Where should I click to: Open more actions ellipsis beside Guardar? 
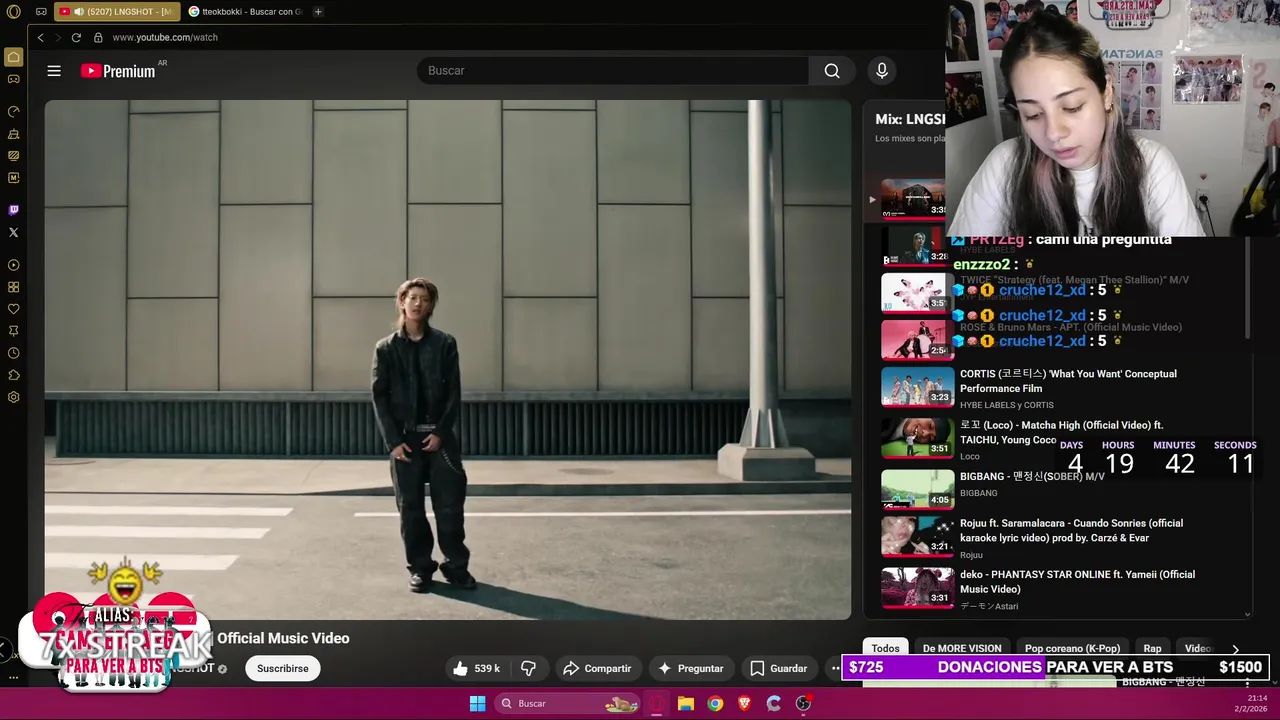(x=835, y=668)
